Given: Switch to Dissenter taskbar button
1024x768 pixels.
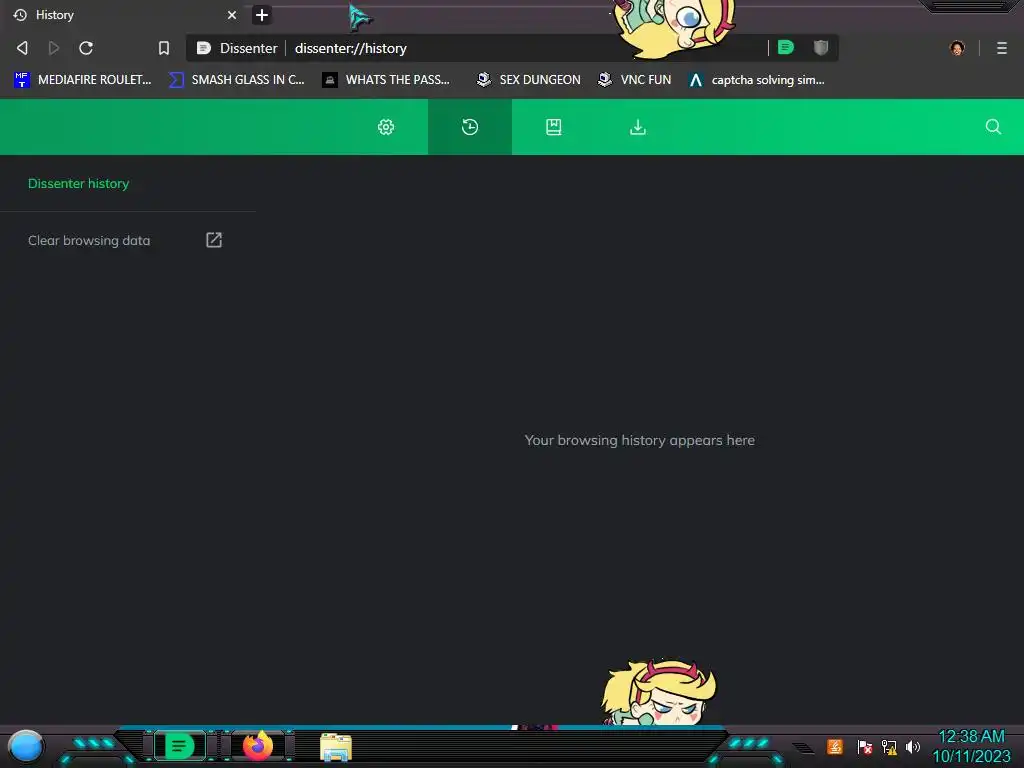Looking at the screenshot, I should coord(180,746).
